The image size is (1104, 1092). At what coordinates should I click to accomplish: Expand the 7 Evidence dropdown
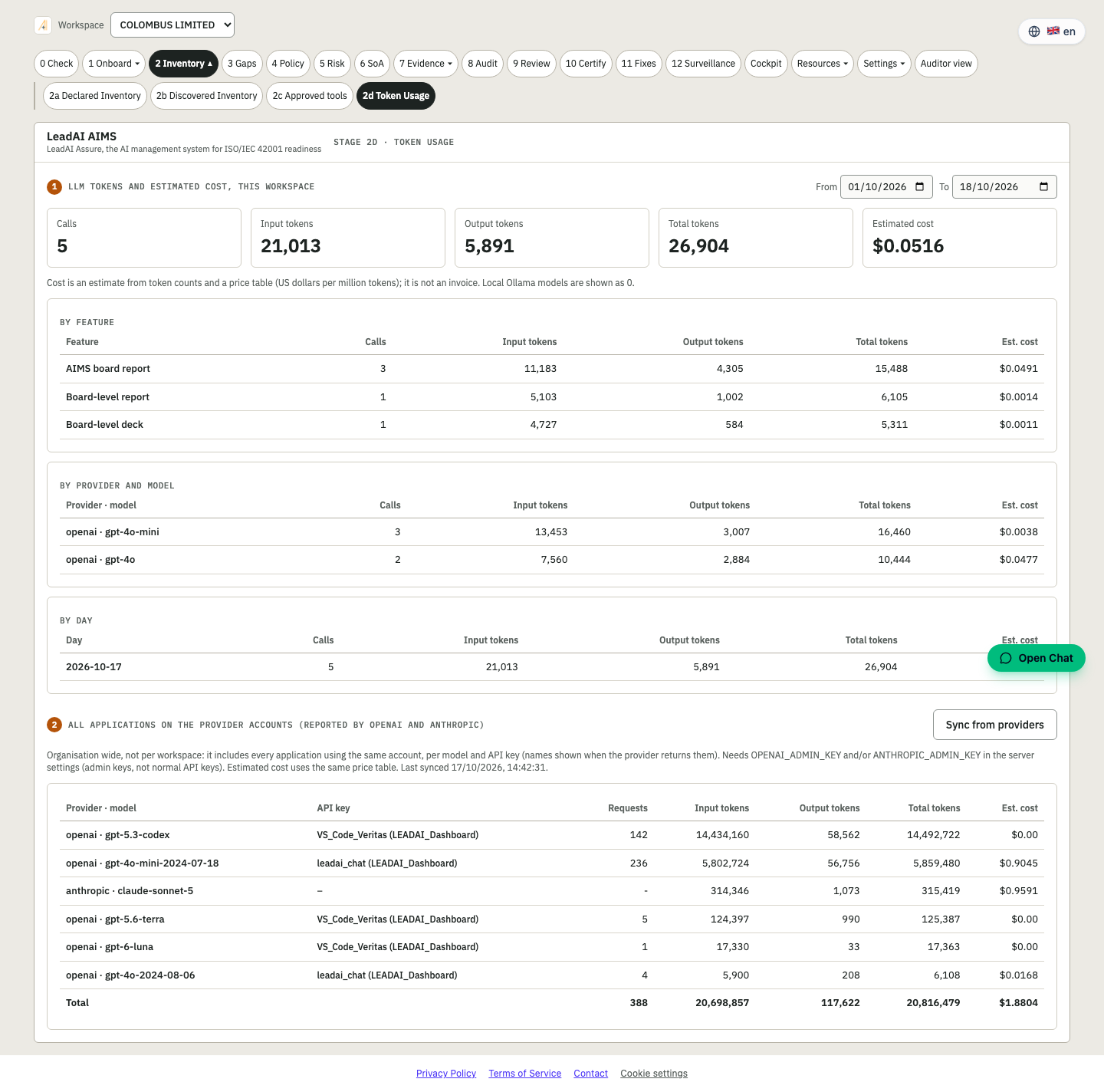point(426,64)
